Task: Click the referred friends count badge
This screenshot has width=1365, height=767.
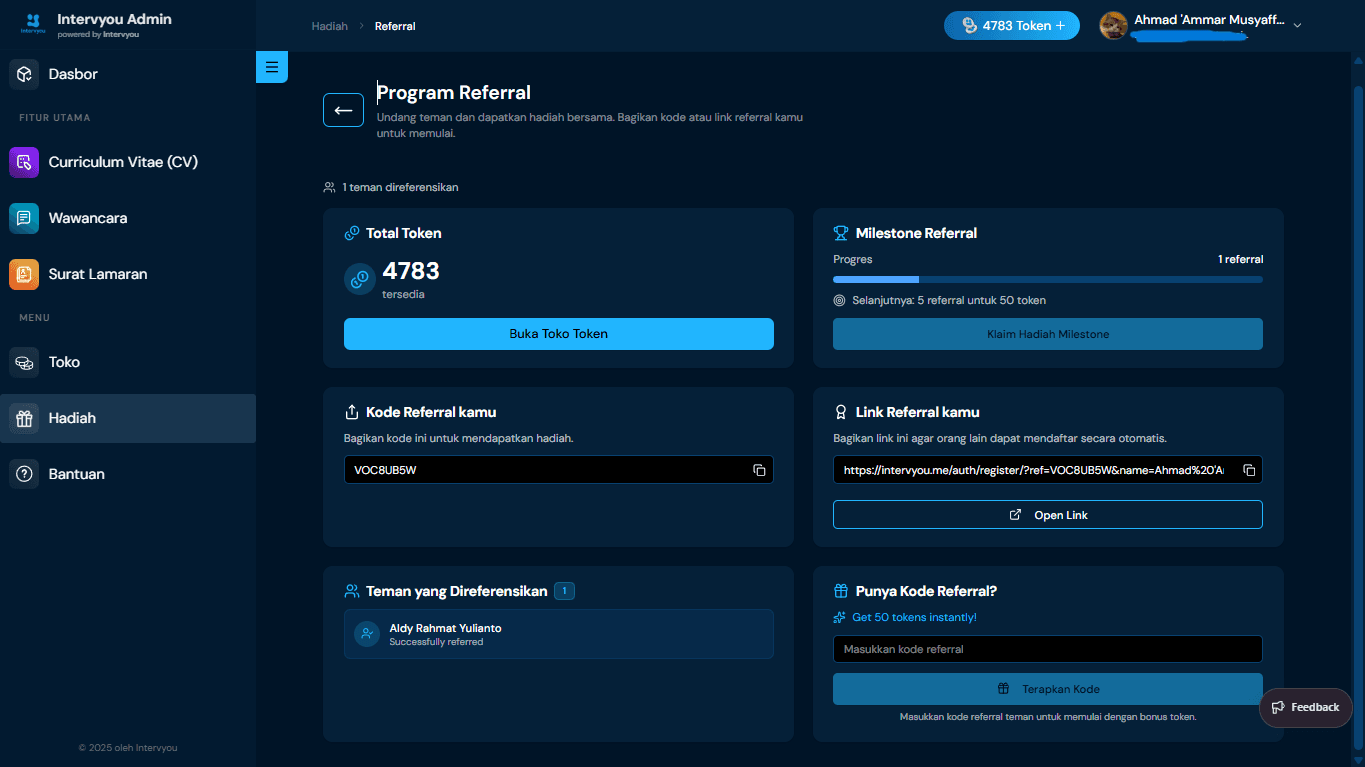Action: pyautogui.click(x=564, y=591)
